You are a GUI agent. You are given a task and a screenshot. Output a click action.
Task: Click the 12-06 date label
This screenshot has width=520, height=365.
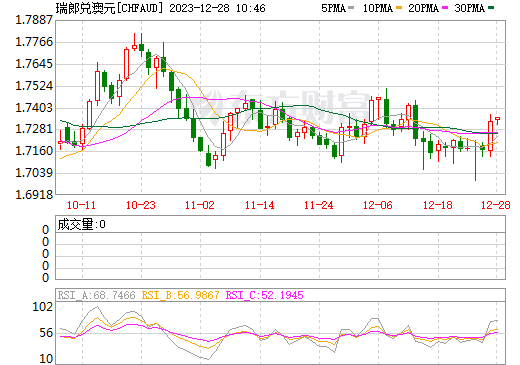pyautogui.click(x=378, y=205)
